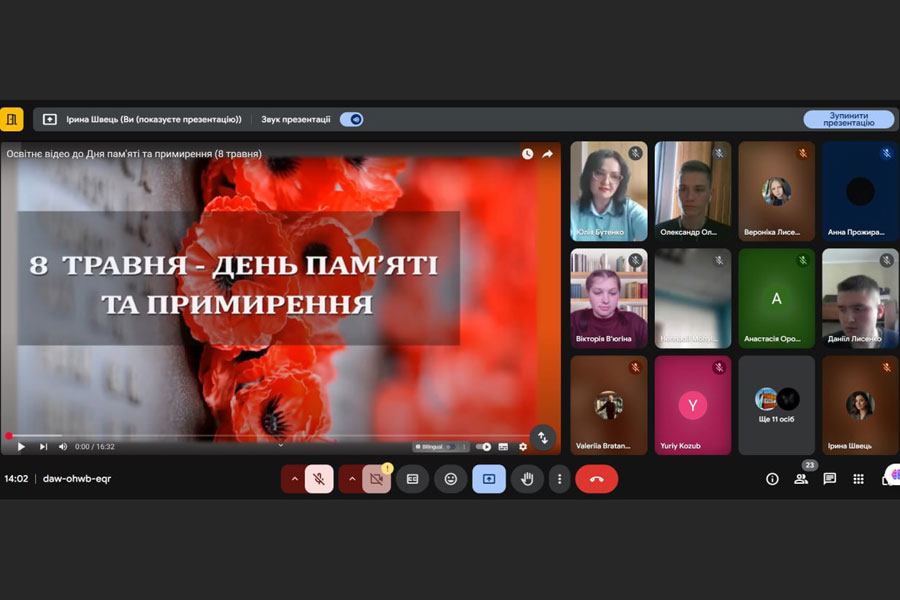The image size is (900, 600).
Task: Click the yellow meeting logo icon
Action: tap(11, 119)
